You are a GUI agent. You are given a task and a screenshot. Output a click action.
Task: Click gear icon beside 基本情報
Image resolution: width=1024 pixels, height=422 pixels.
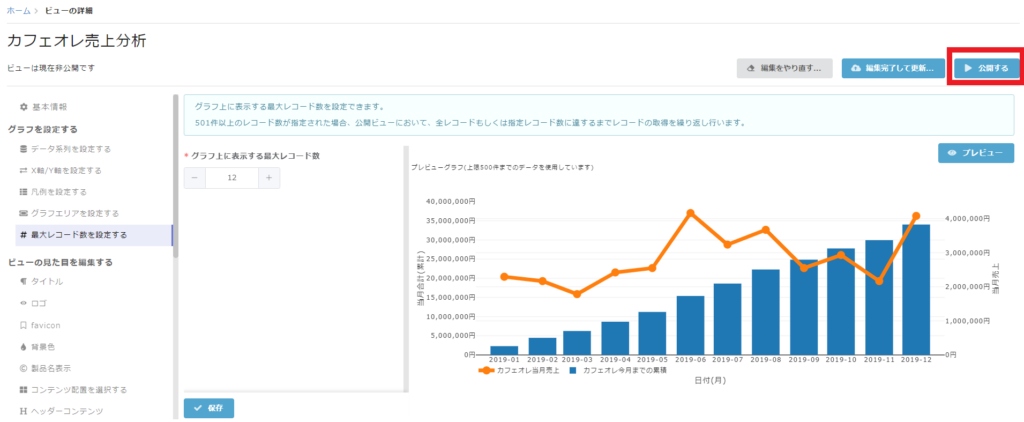pos(24,106)
